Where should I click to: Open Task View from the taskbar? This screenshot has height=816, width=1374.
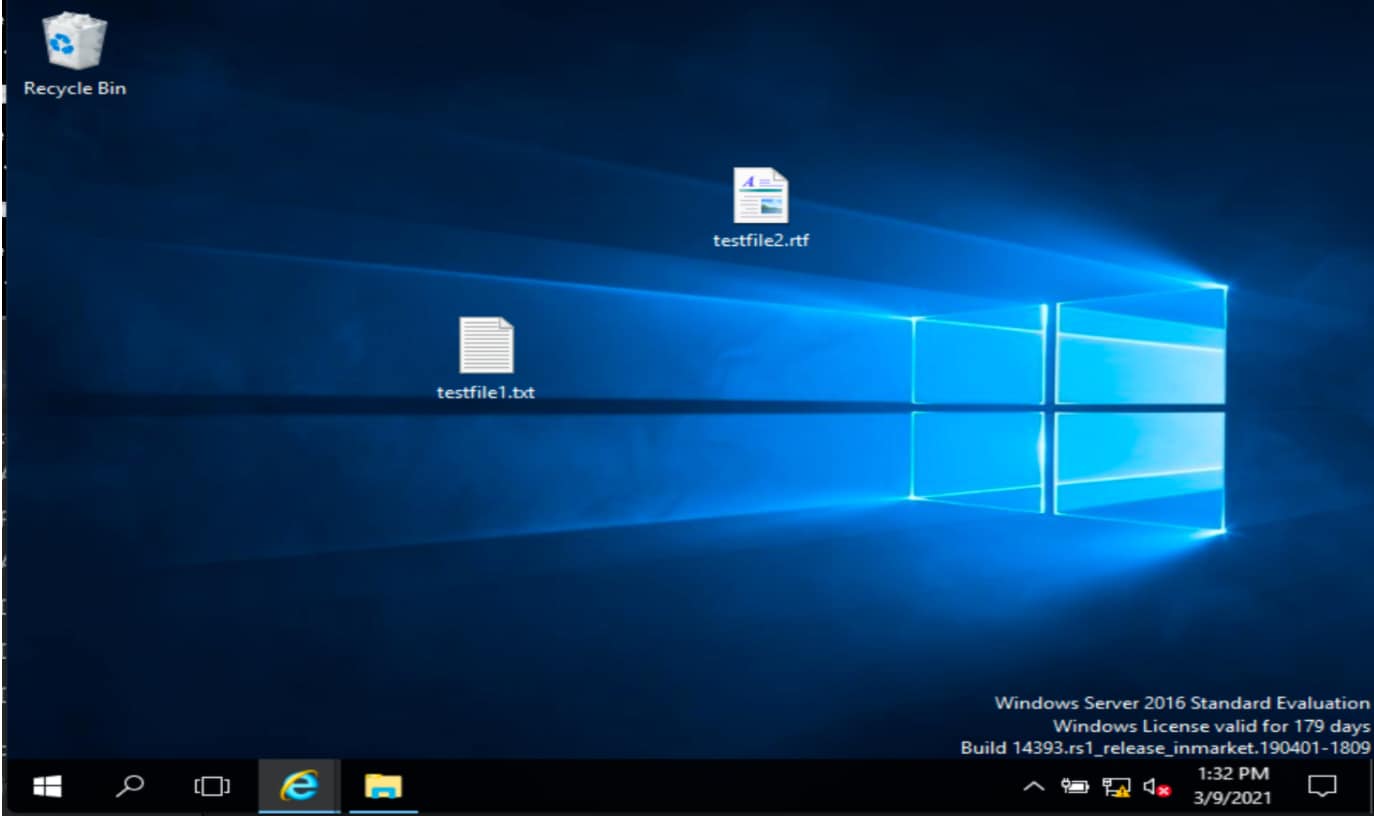point(212,787)
